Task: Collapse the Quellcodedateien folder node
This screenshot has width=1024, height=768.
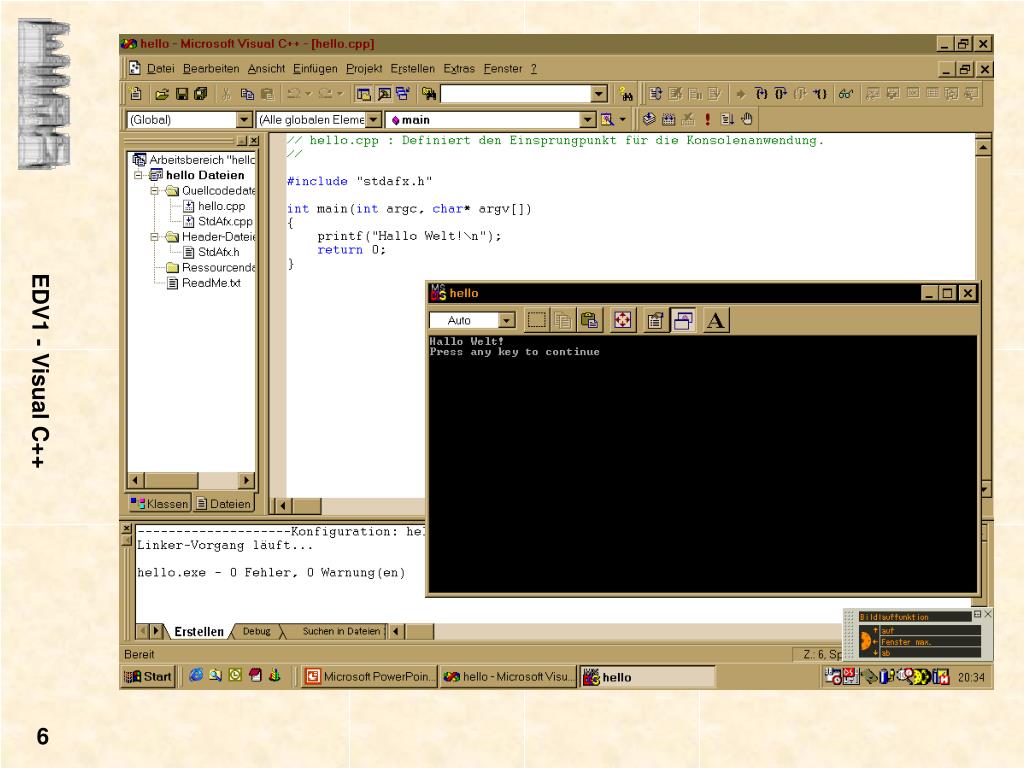Action: pos(155,191)
